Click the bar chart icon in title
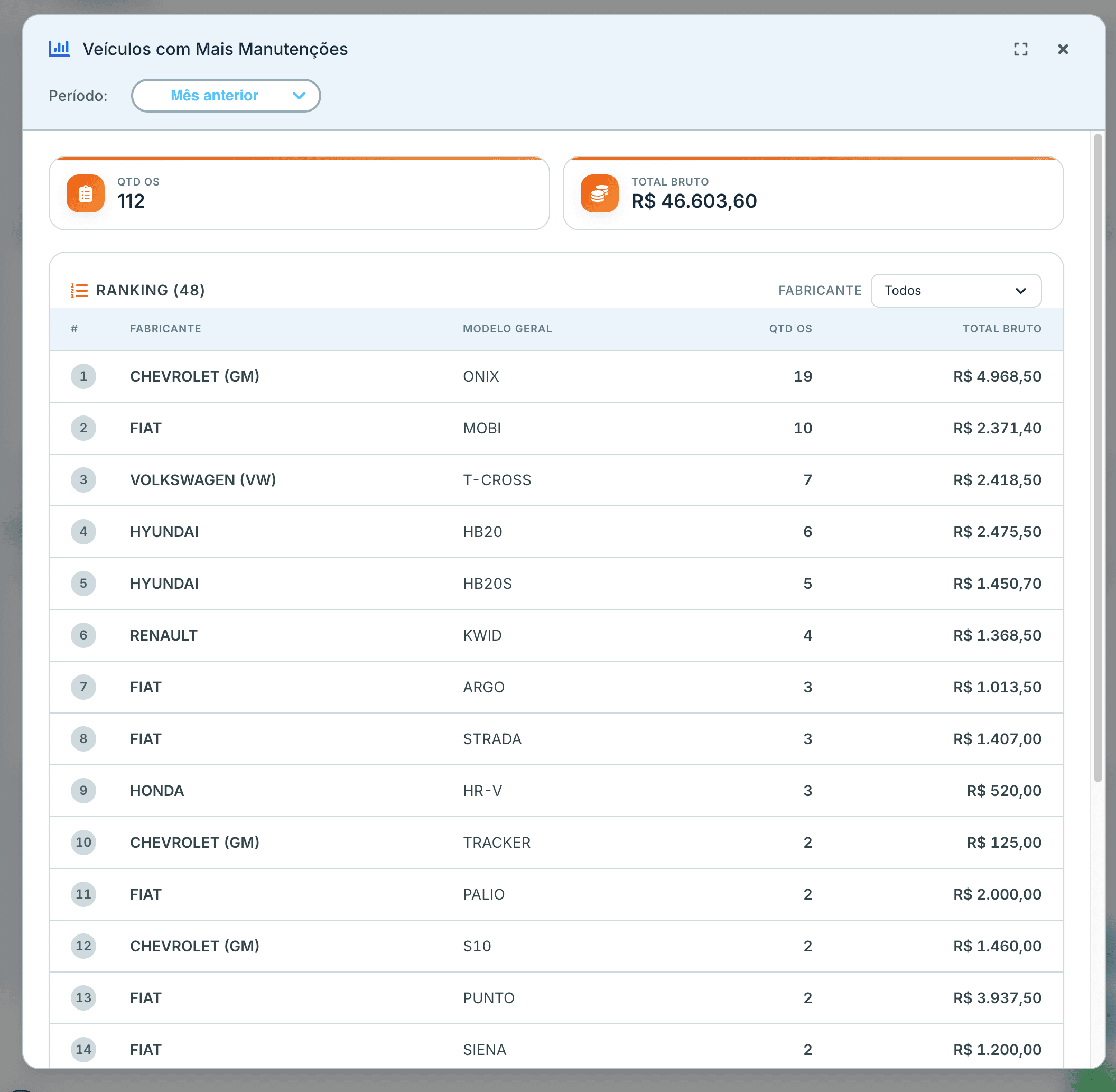The image size is (1116, 1092). pyautogui.click(x=59, y=49)
